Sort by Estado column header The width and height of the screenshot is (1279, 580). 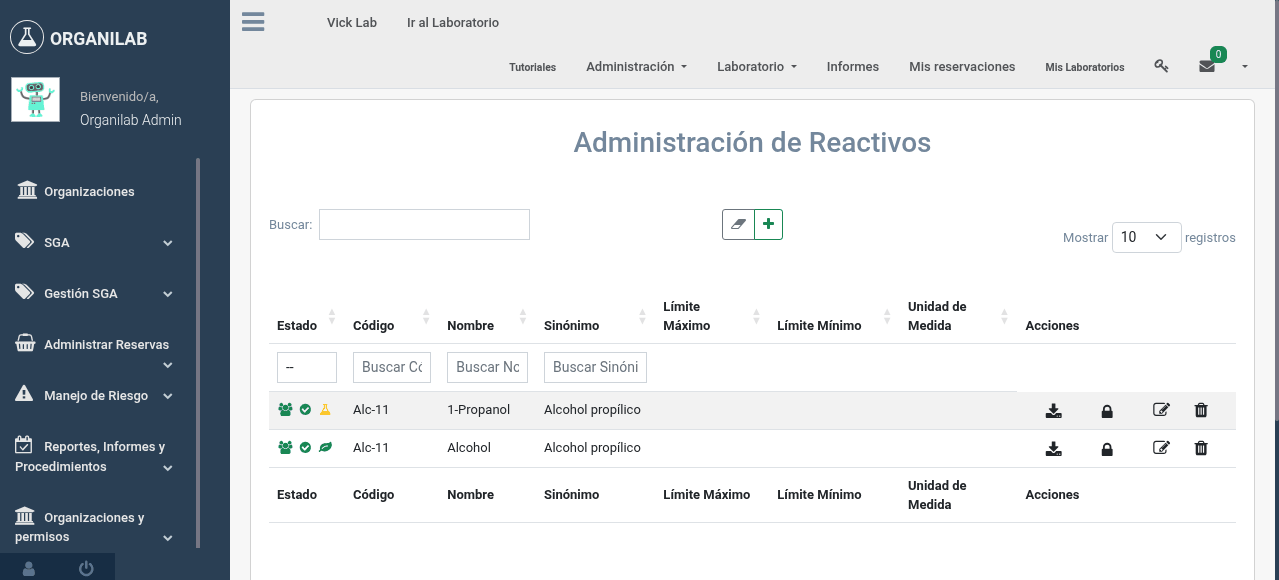pyautogui.click(x=307, y=317)
